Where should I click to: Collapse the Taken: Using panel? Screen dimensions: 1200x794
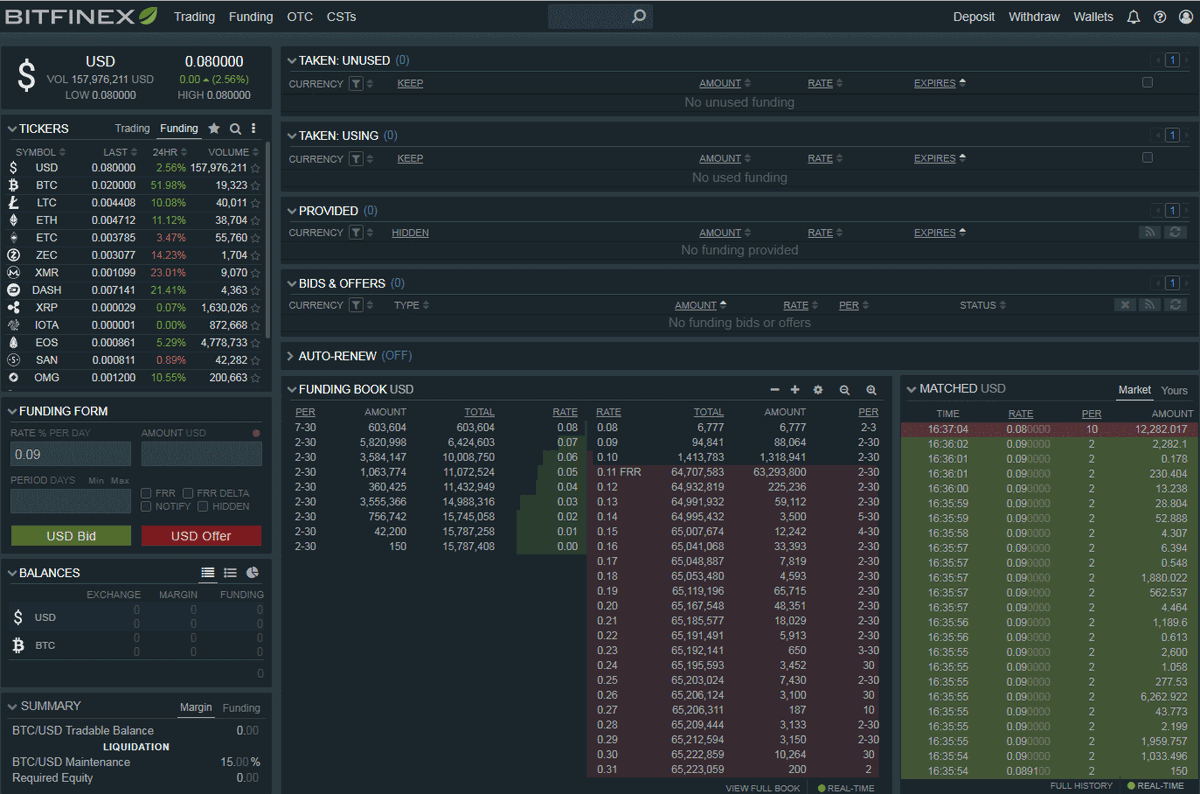[292, 136]
